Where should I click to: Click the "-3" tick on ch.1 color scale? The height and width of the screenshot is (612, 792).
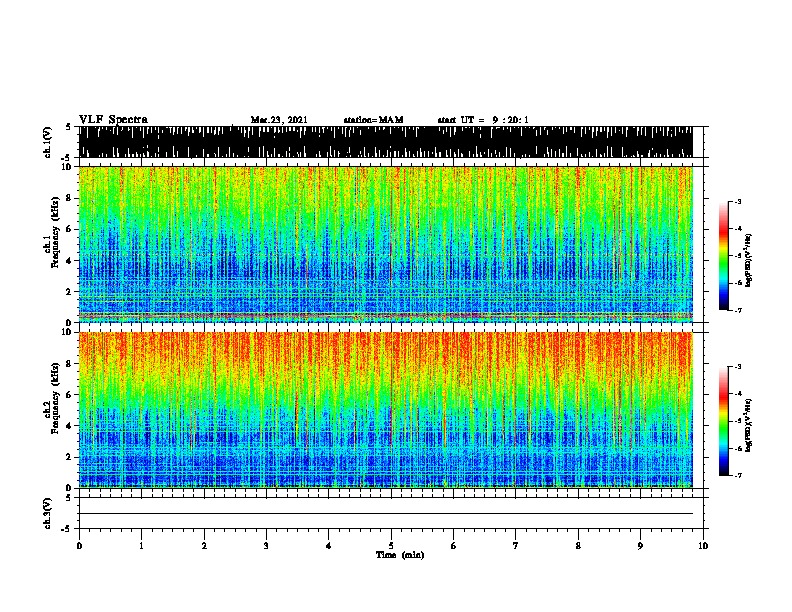tap(737, 201)
